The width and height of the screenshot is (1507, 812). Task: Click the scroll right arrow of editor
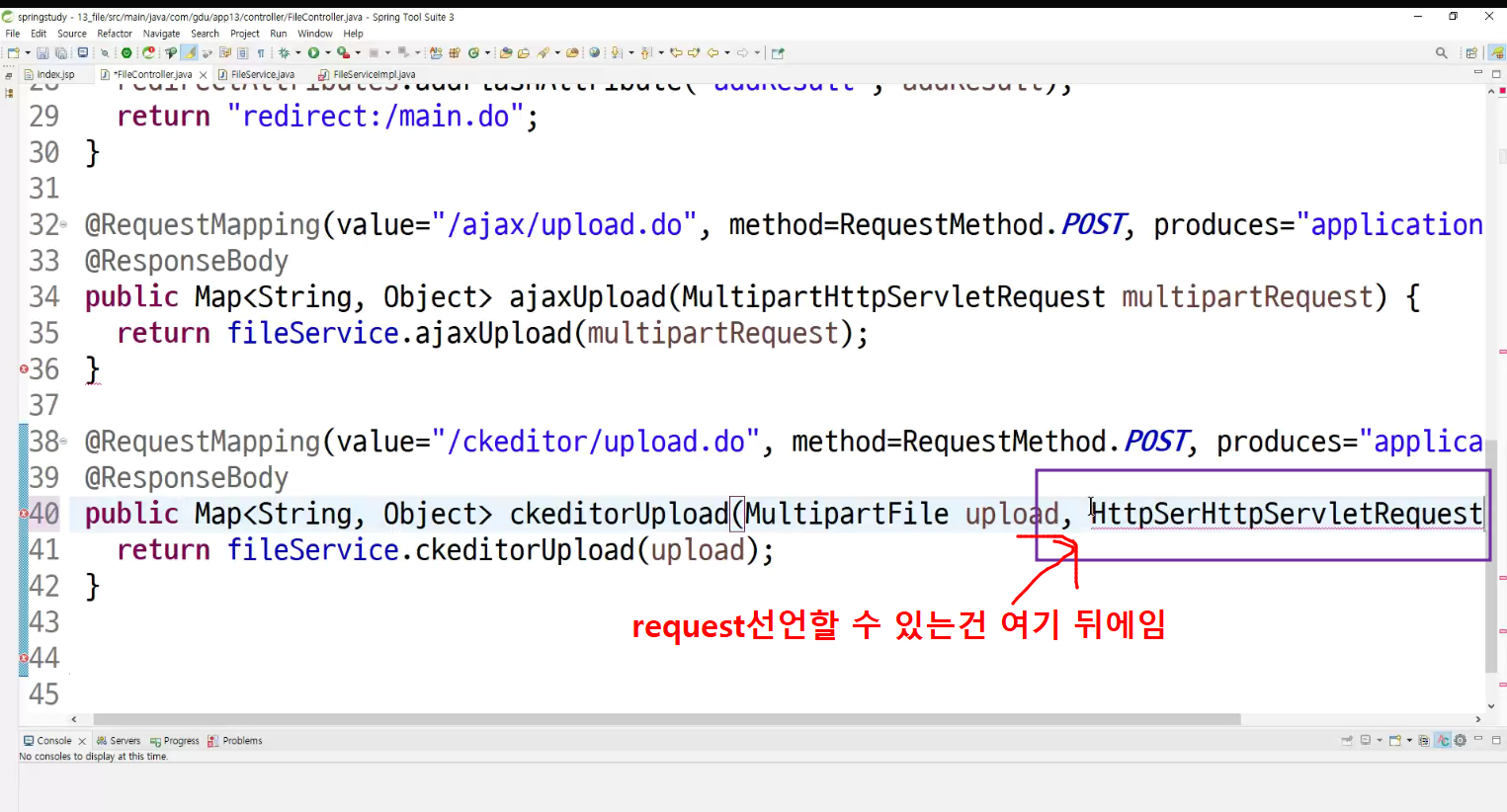click(1478, 720)
